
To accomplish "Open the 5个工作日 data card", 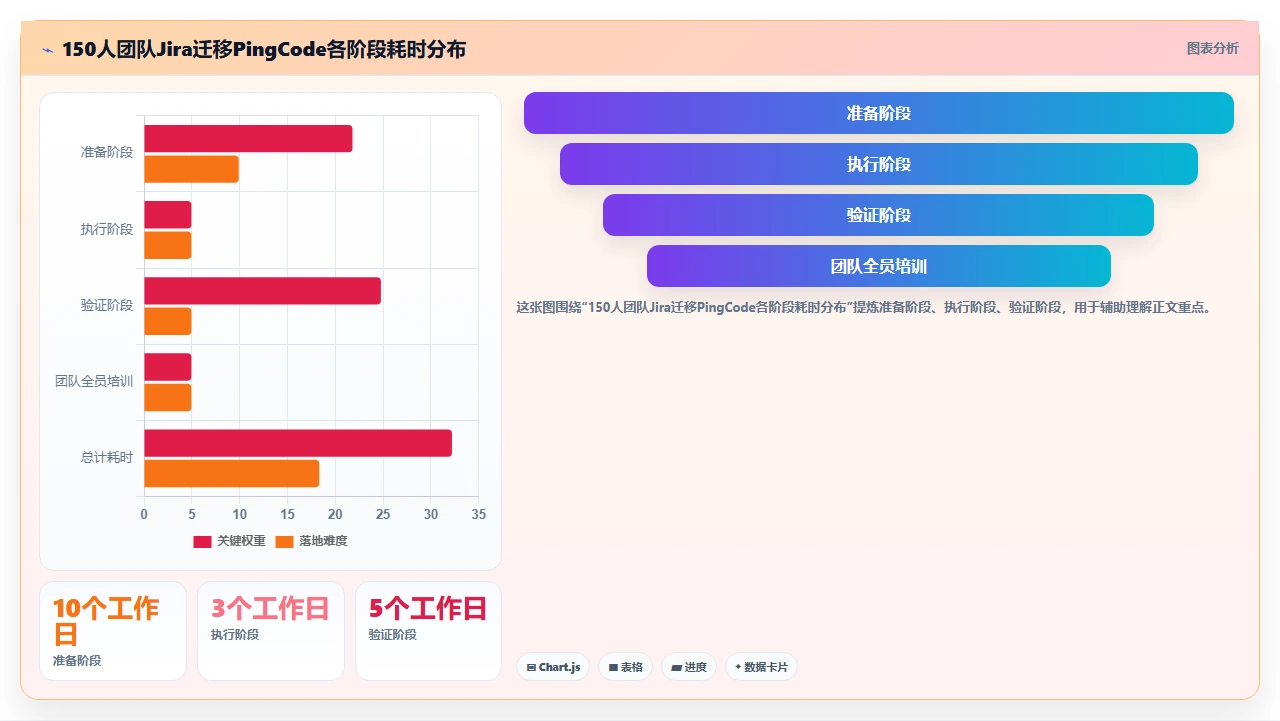I will pyautogui.click(x=428, y=631).
